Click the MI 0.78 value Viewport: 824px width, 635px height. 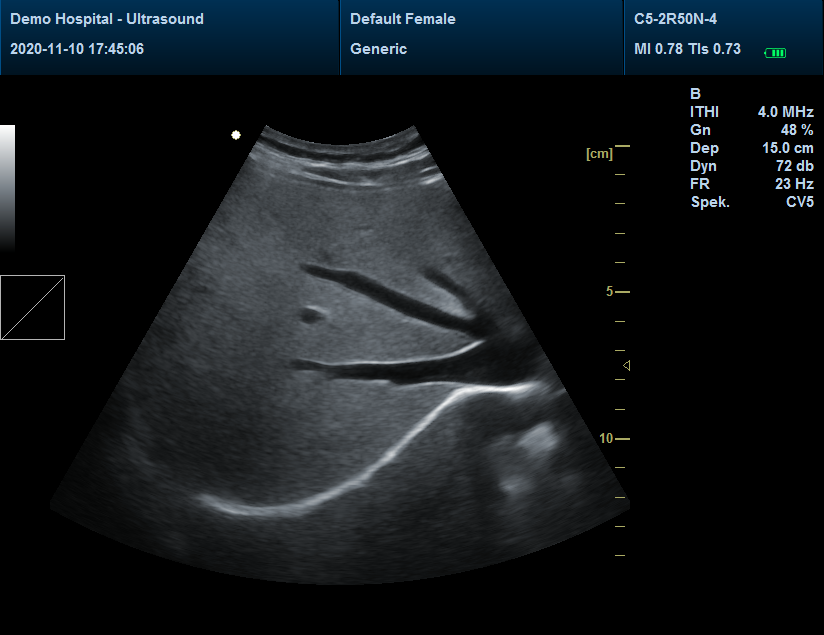pos(658,49)
